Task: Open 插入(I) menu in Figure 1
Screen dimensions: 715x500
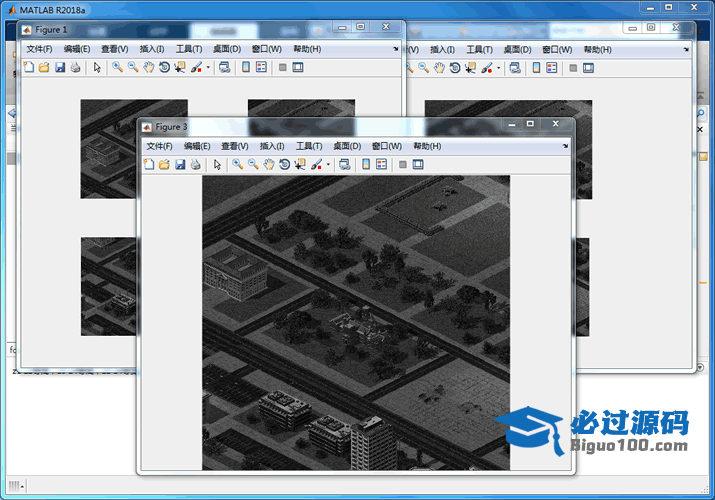Action: [152, 49]
